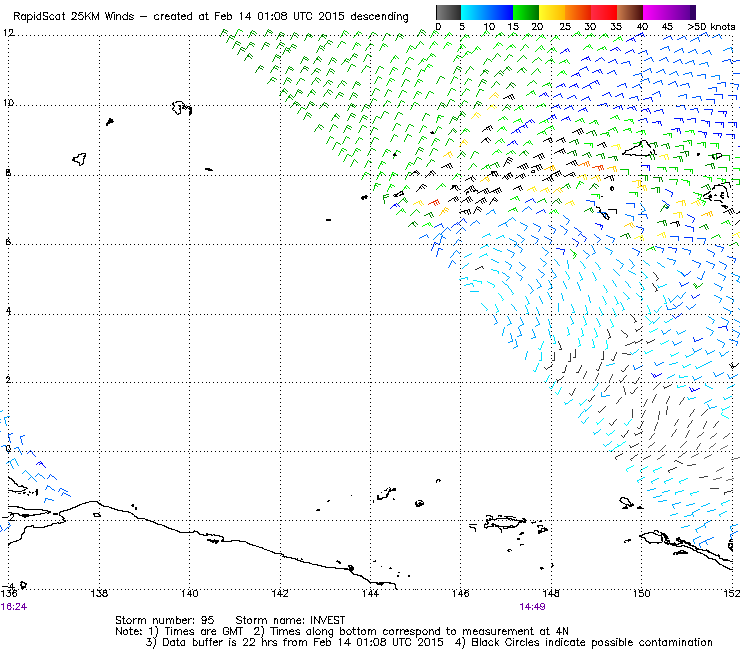Click the '5' label under the color bar
The height and width of the screenshot is (650, 740).
pos(462,27)
